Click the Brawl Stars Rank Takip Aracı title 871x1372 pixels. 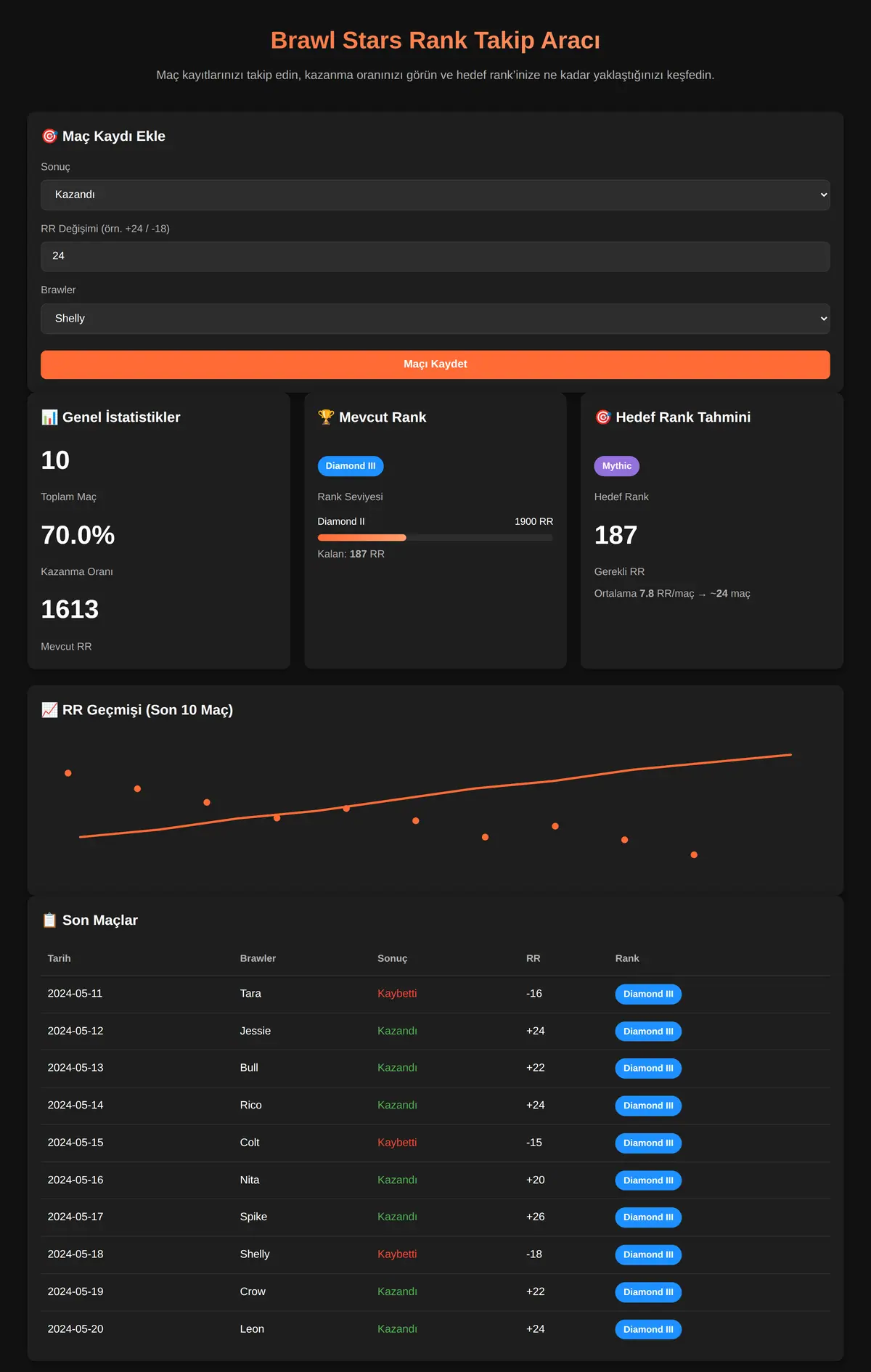pyautogui.click(x=435, y=41)
